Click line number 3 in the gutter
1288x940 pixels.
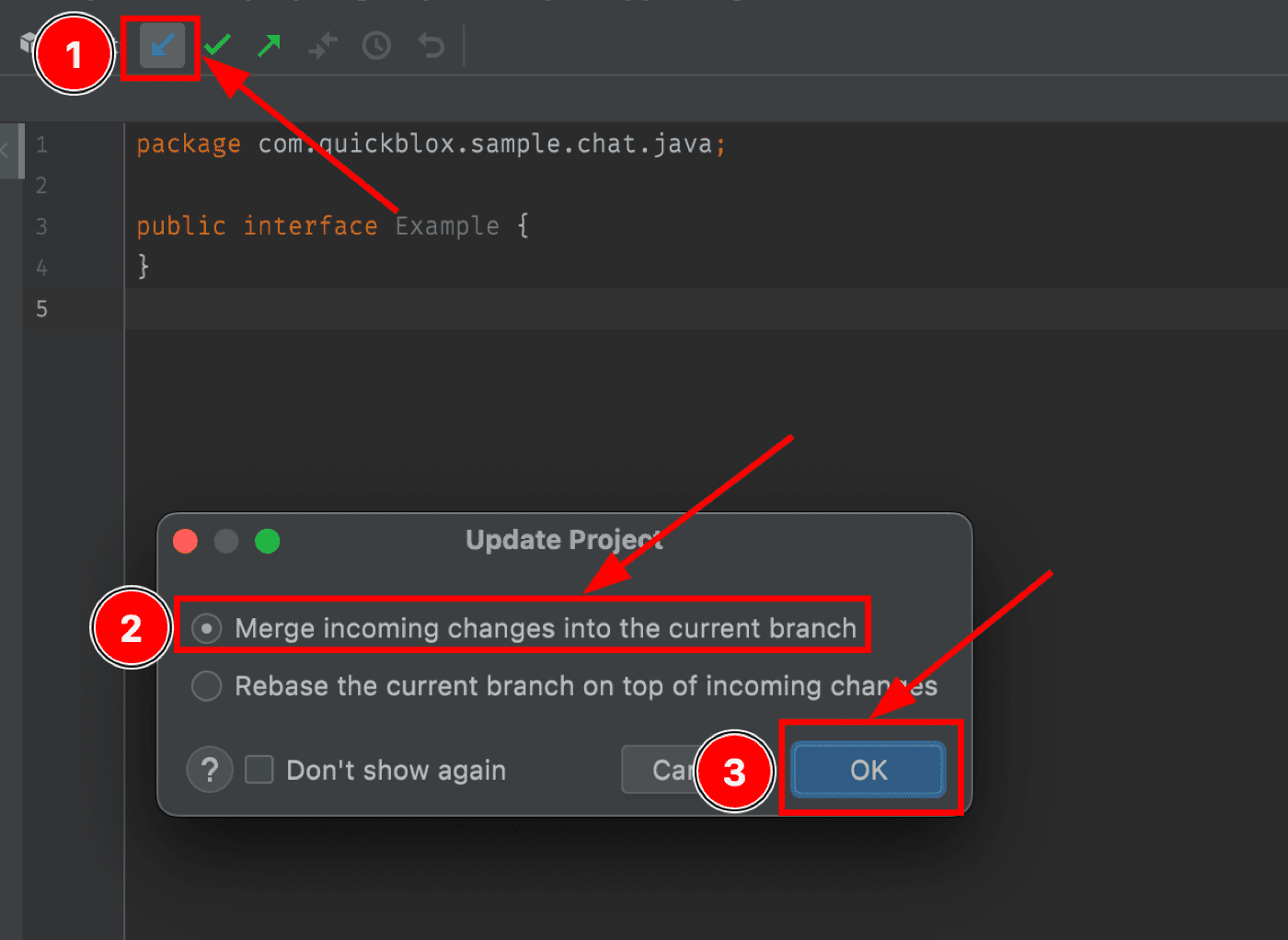tap(41, 226)
